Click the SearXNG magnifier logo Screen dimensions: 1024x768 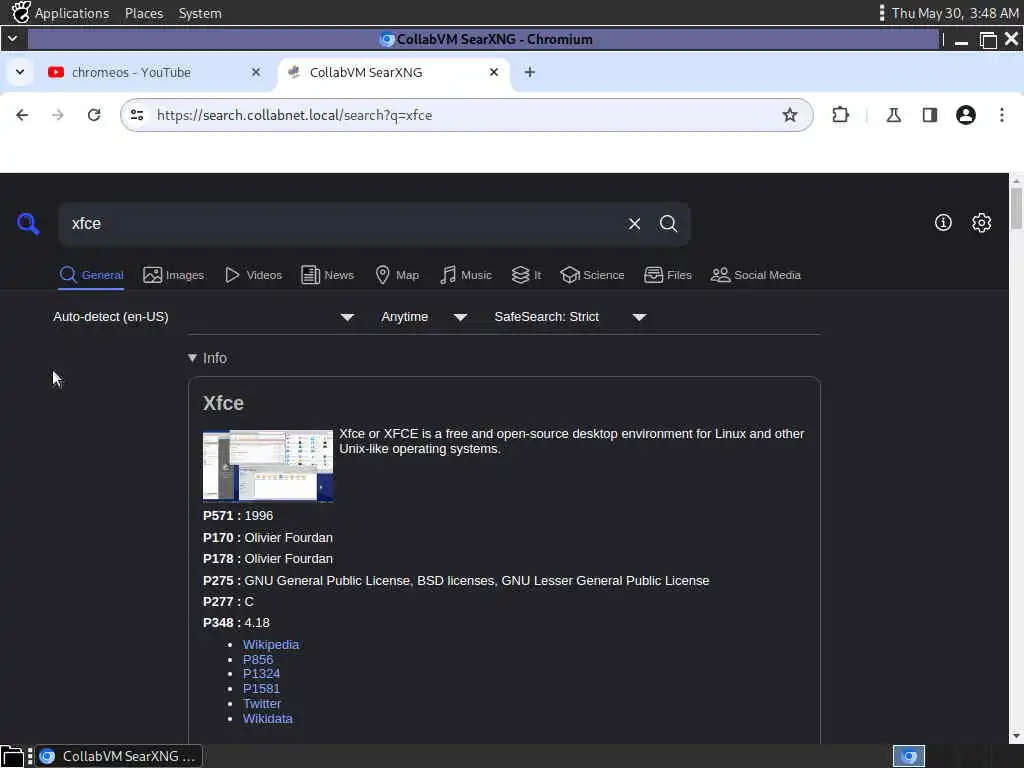(x=28, y=223)
